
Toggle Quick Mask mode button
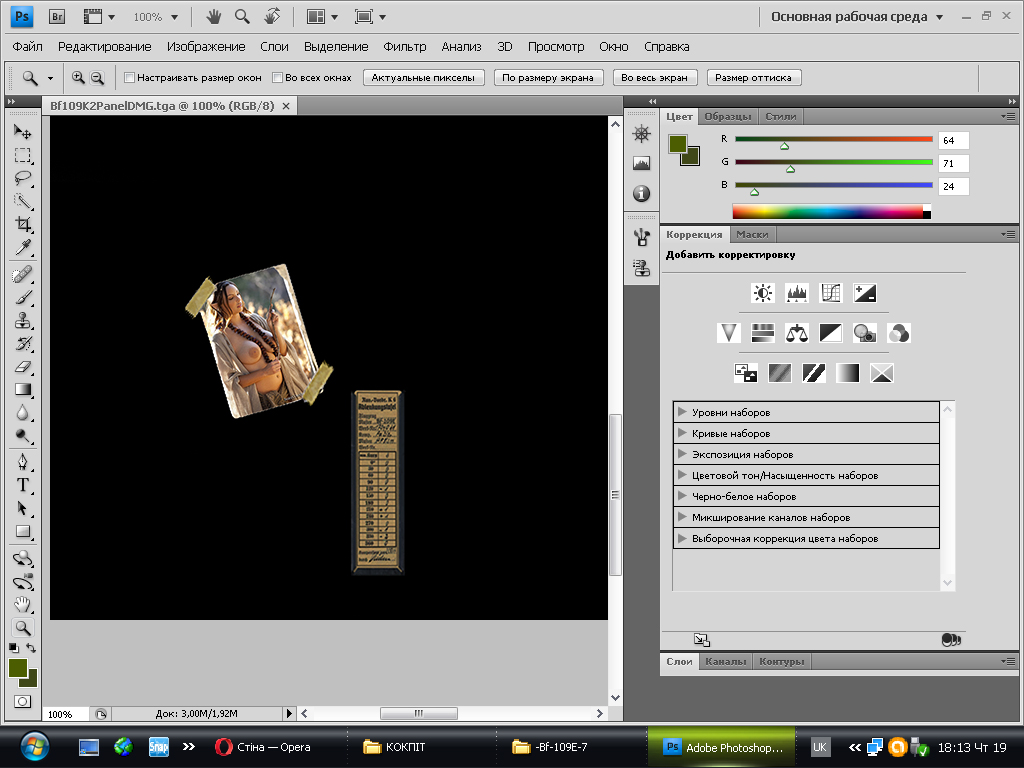22,701
